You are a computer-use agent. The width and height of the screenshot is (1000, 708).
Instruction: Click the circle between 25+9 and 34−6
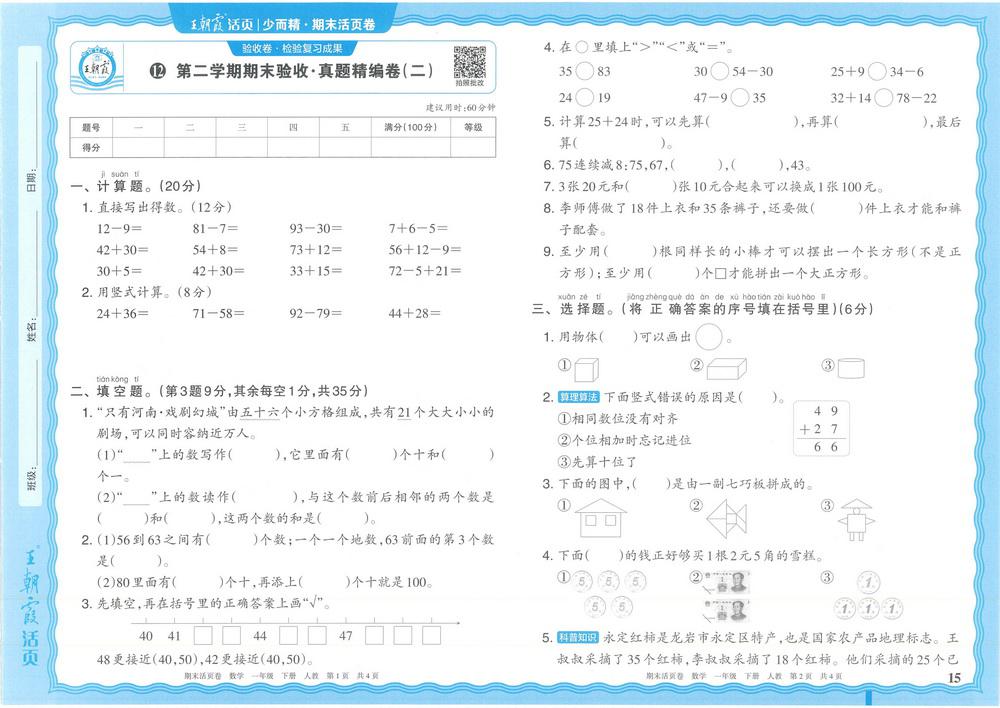click(x=877, y=71)
